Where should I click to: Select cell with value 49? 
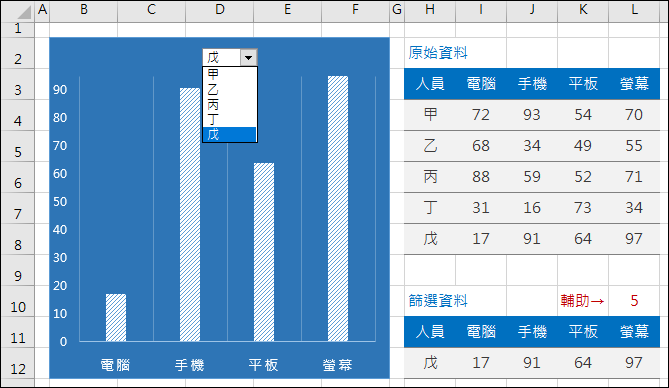(583, 146)
